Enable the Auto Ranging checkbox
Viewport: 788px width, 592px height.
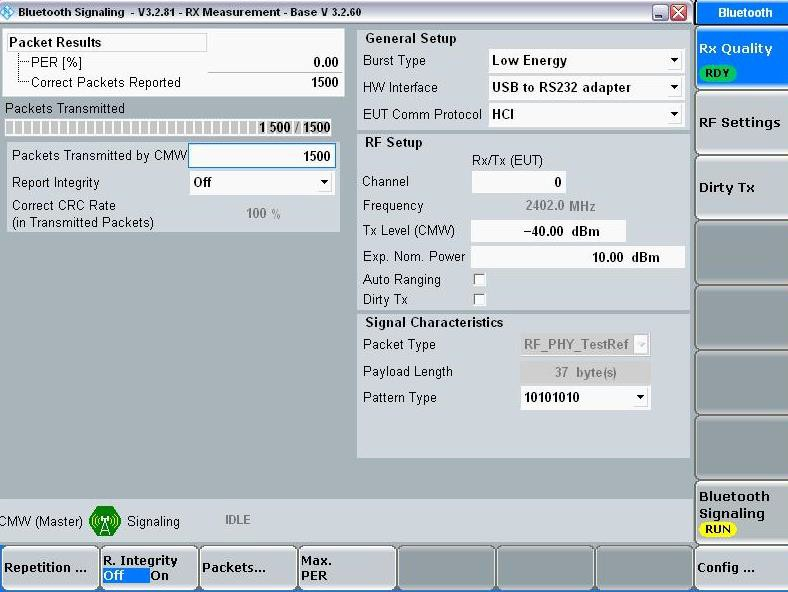click(x=479, y=279)
